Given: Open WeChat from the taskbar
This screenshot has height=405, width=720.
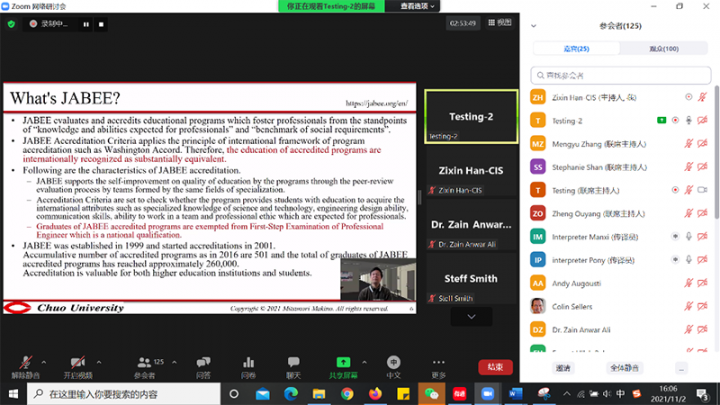Looking at the screenshot, I should [x=431, y=394].
